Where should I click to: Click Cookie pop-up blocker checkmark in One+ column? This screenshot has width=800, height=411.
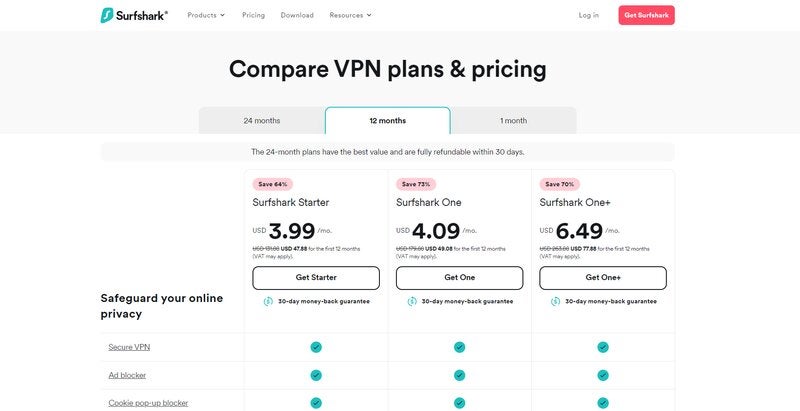(603, 402)
